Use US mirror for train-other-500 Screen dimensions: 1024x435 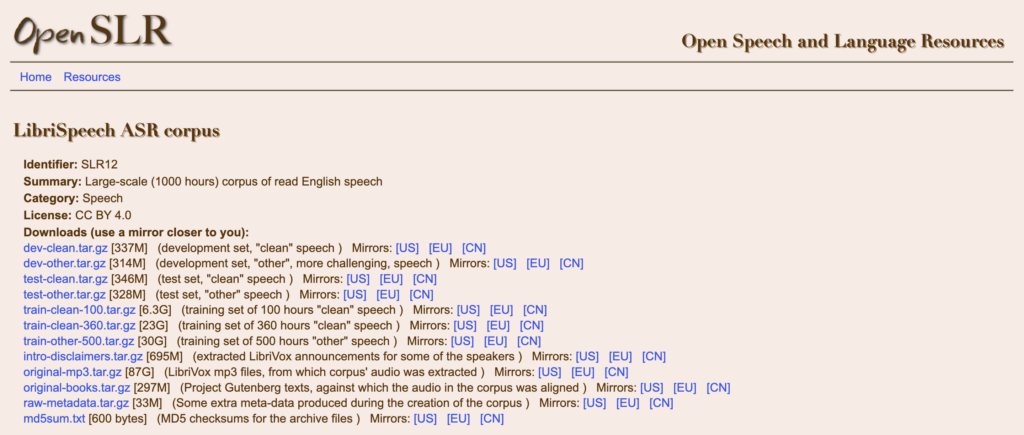[x=462, y=342]
